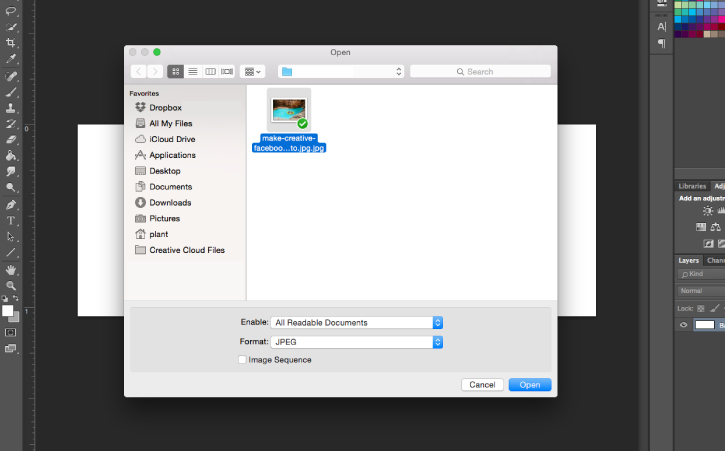
Task: Hide the Background layer with eye icon
Action: (x=683, y=325)
